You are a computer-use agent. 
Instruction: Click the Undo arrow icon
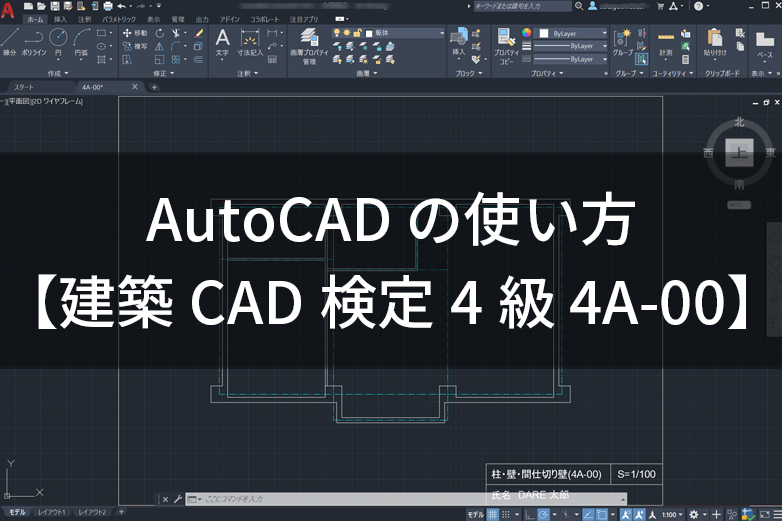pyautogui.click(x=122, y=6)
